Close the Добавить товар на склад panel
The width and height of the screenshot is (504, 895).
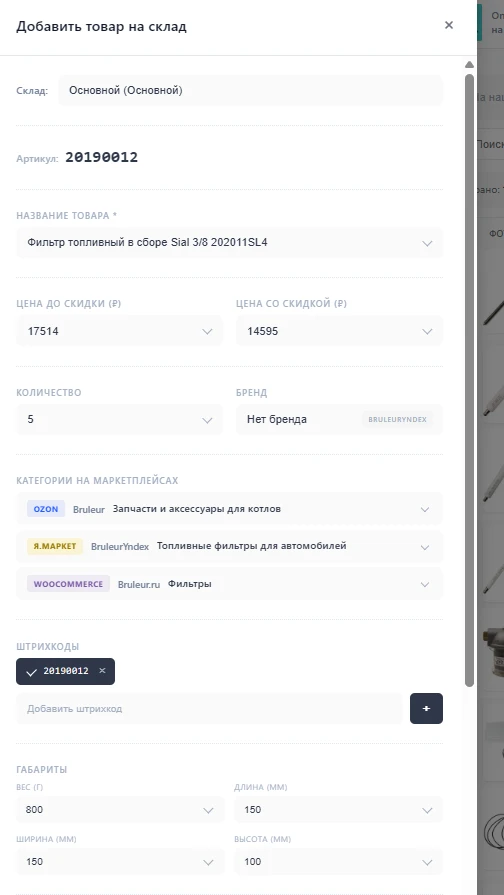[449, 25]
